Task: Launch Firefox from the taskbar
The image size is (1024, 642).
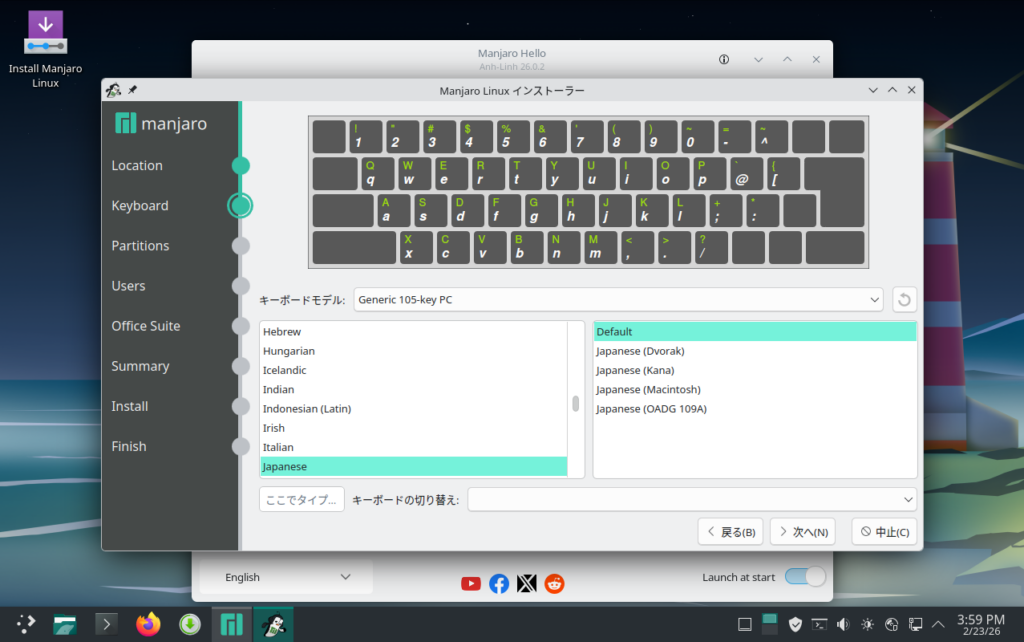Action: 148,624
